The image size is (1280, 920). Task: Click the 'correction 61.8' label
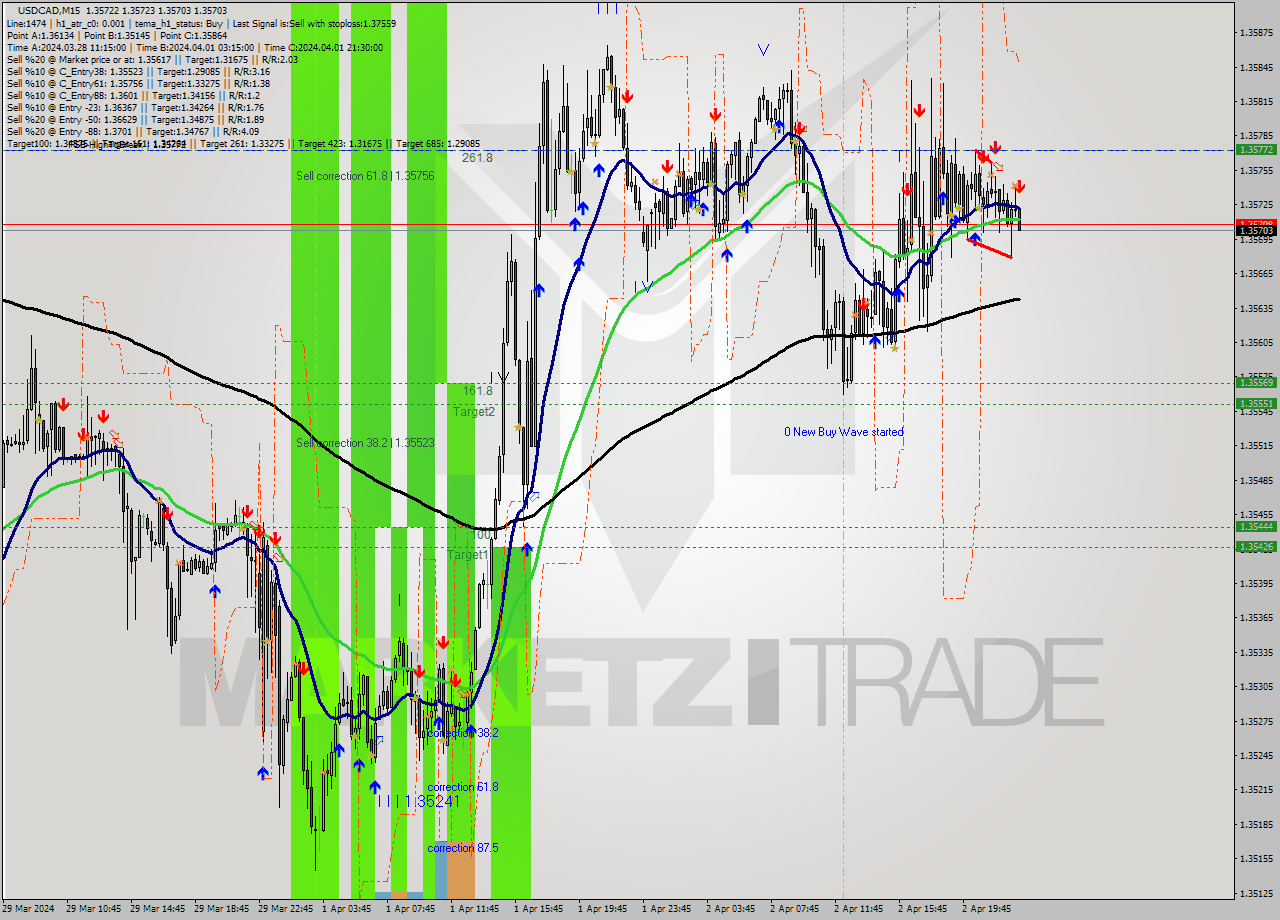pos(463,787)
